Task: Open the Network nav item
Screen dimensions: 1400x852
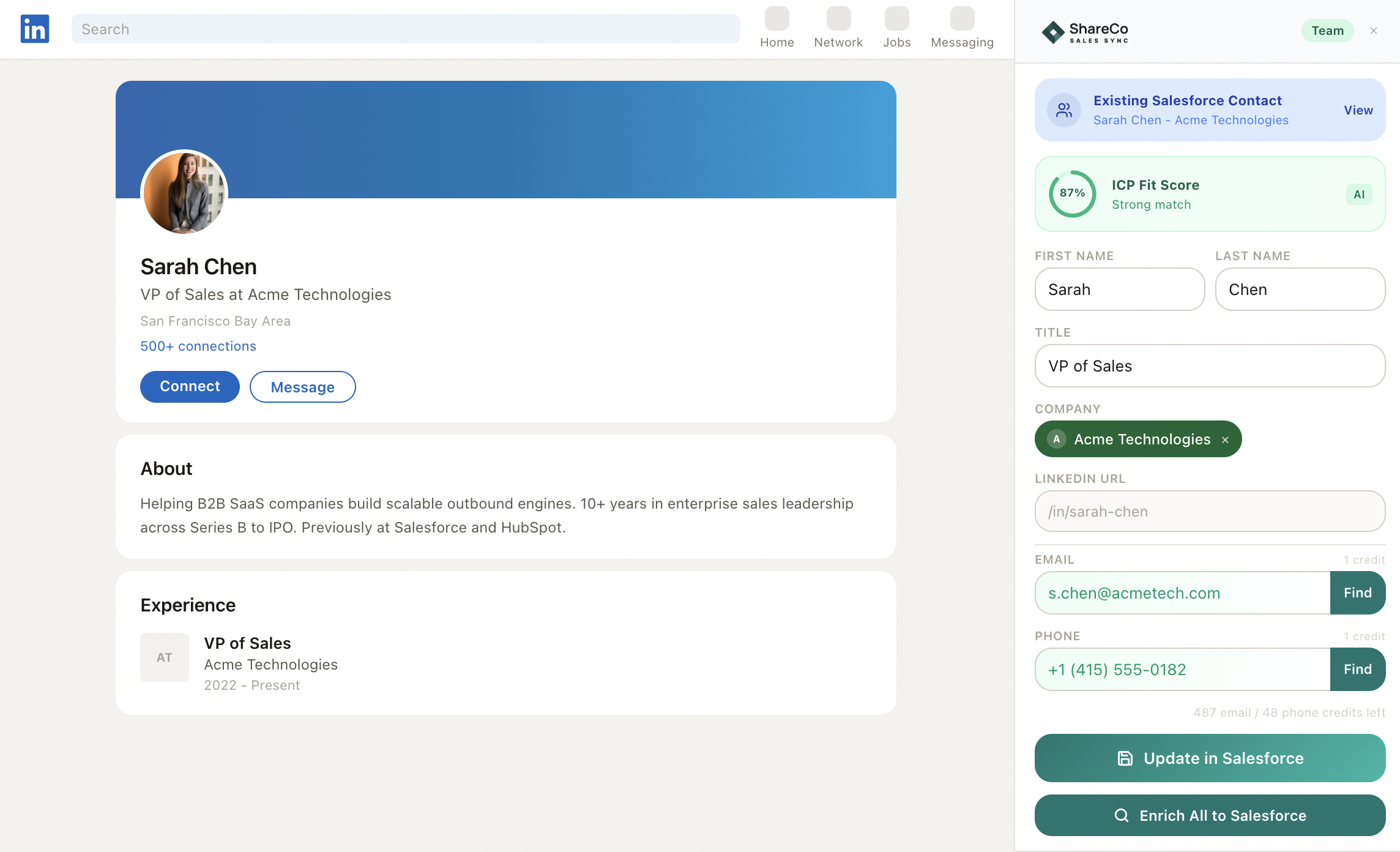Action: point(838,28)
